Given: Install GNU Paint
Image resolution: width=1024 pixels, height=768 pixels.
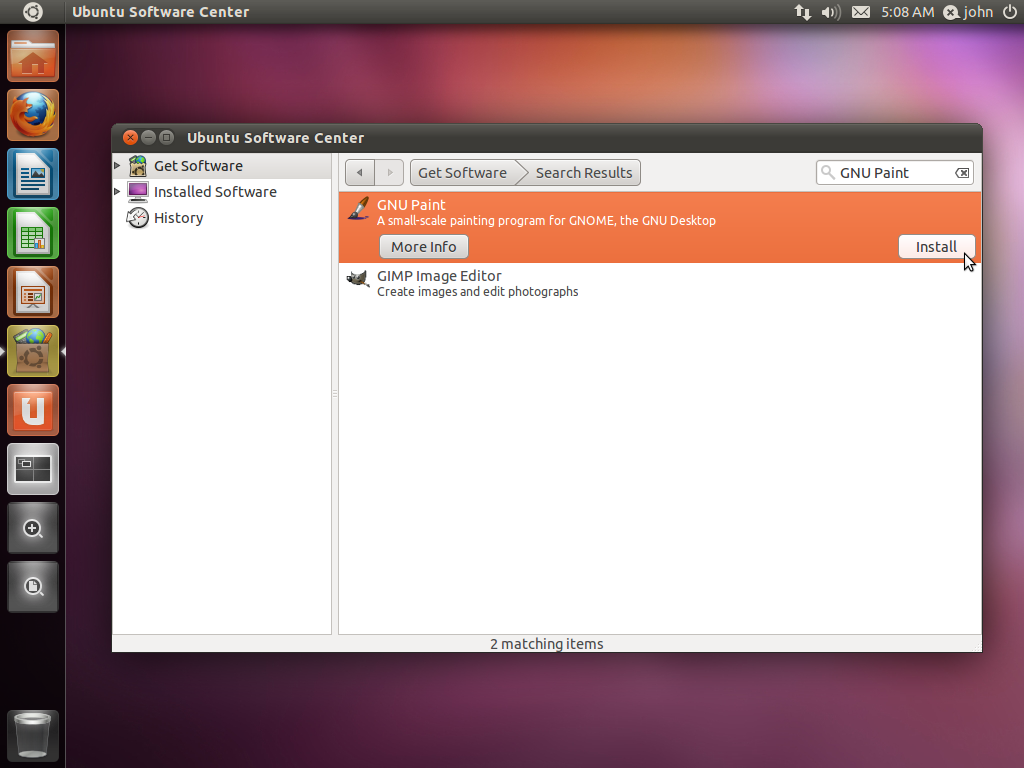Looking at the screenshot, I should click(936, 247).
